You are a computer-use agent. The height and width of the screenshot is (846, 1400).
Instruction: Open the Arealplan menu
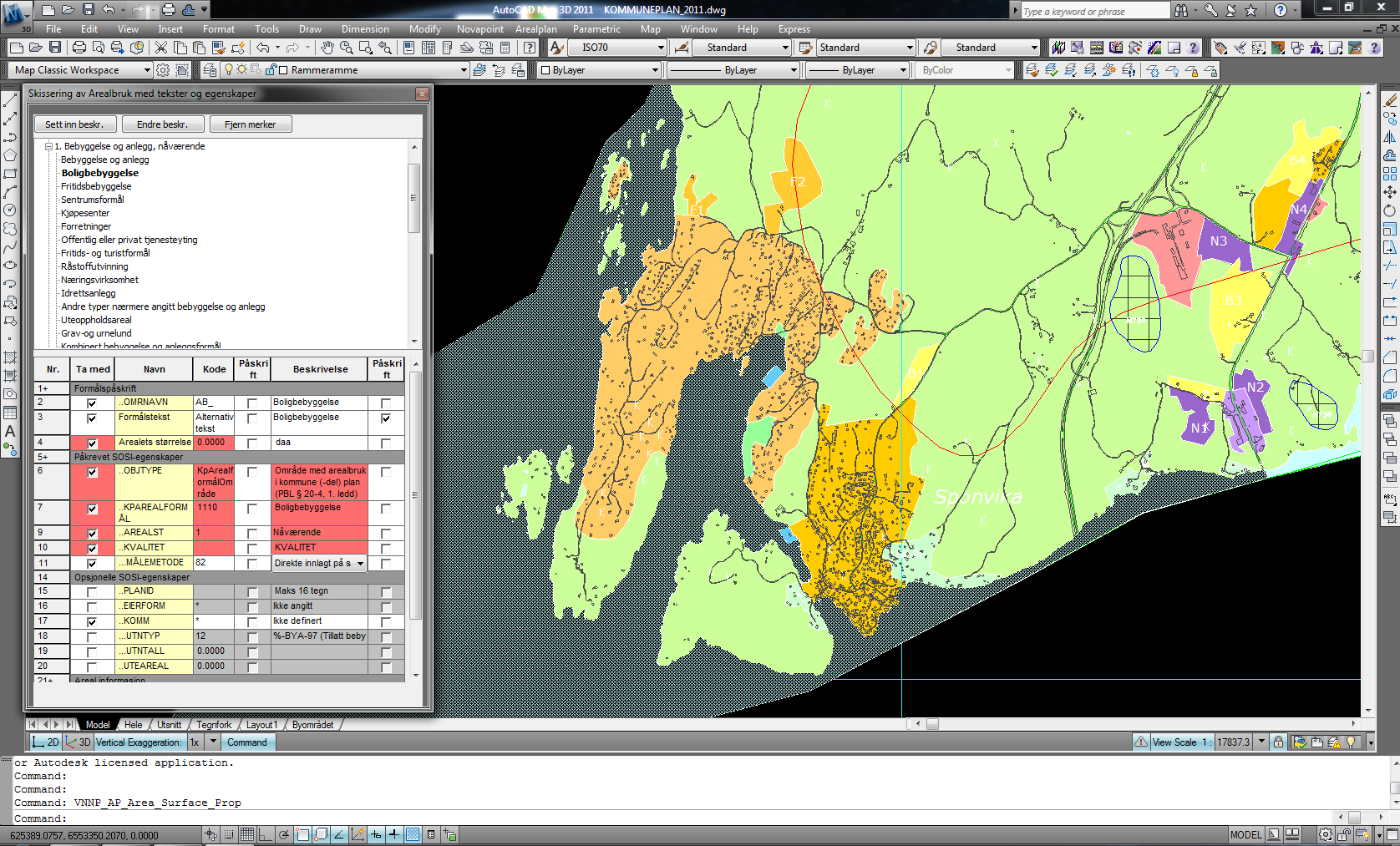(x=535, y=29)
